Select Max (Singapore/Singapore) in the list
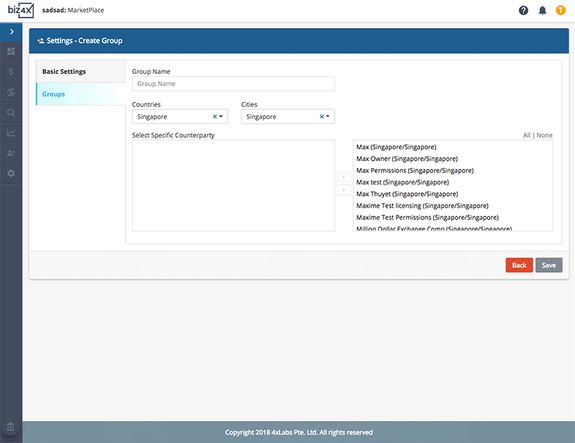Image resolution: width=575 pixels, height=443 pixels. coord(396,147)
